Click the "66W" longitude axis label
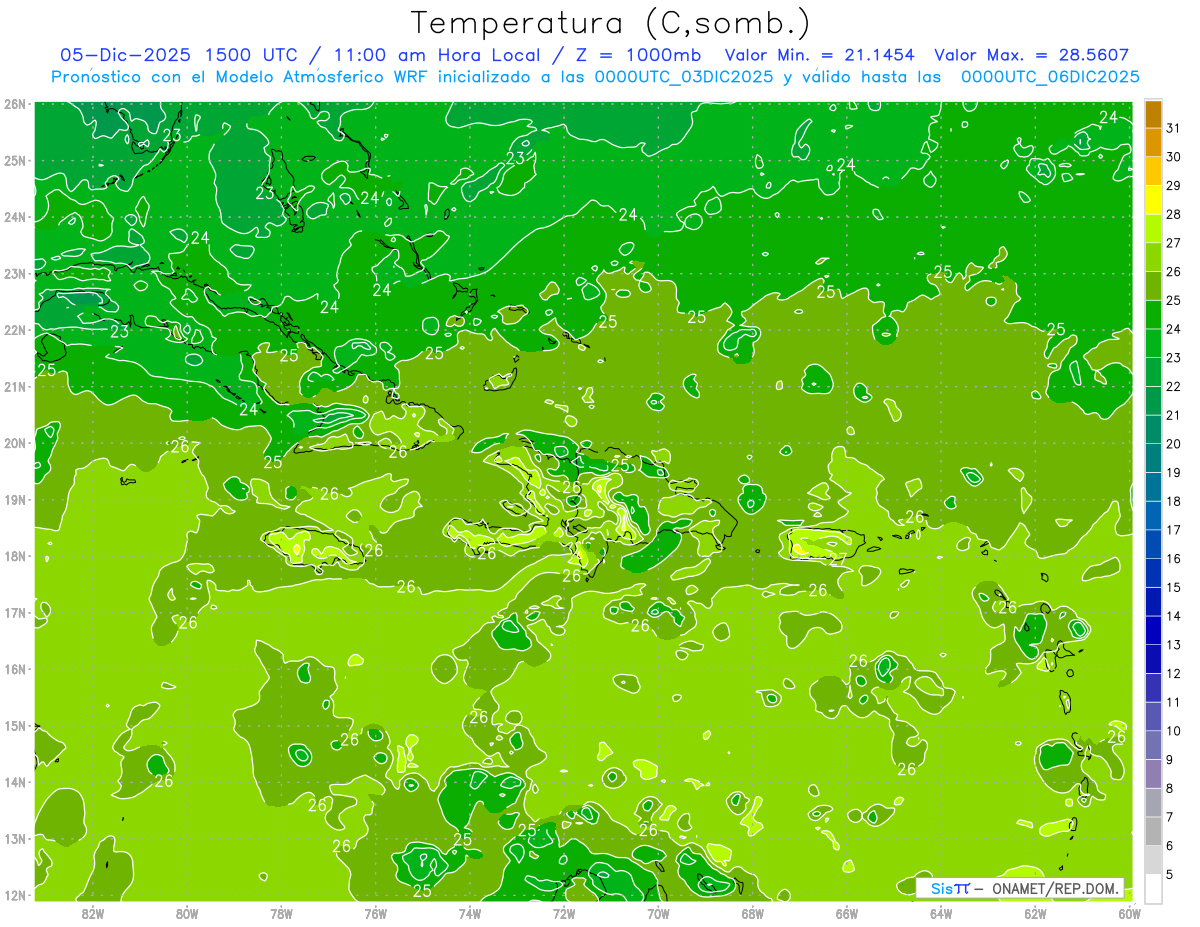Viewport: 1200px width, 927px height. coord(847,913)
